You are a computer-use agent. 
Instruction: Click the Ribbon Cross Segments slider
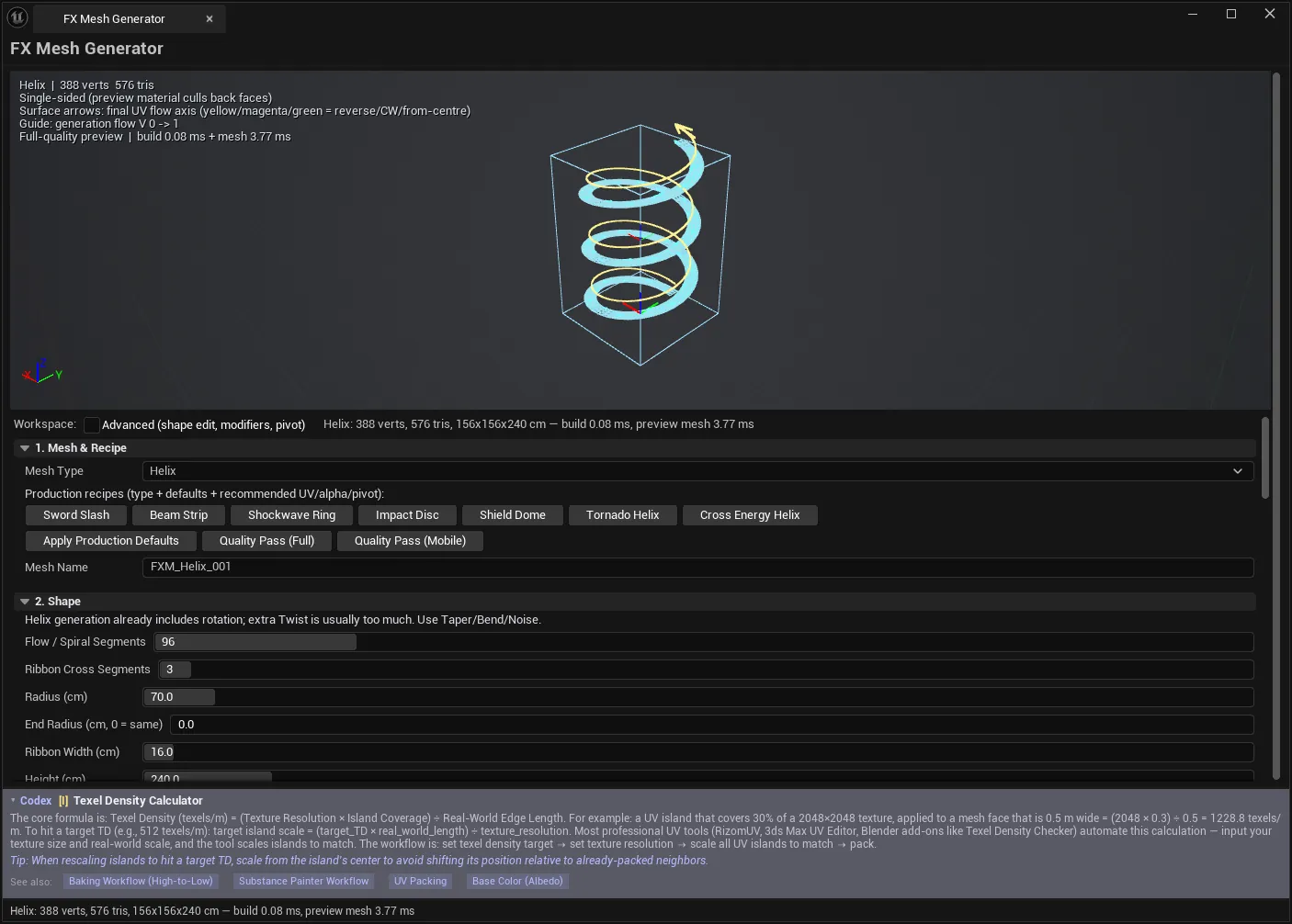(706, 670)
